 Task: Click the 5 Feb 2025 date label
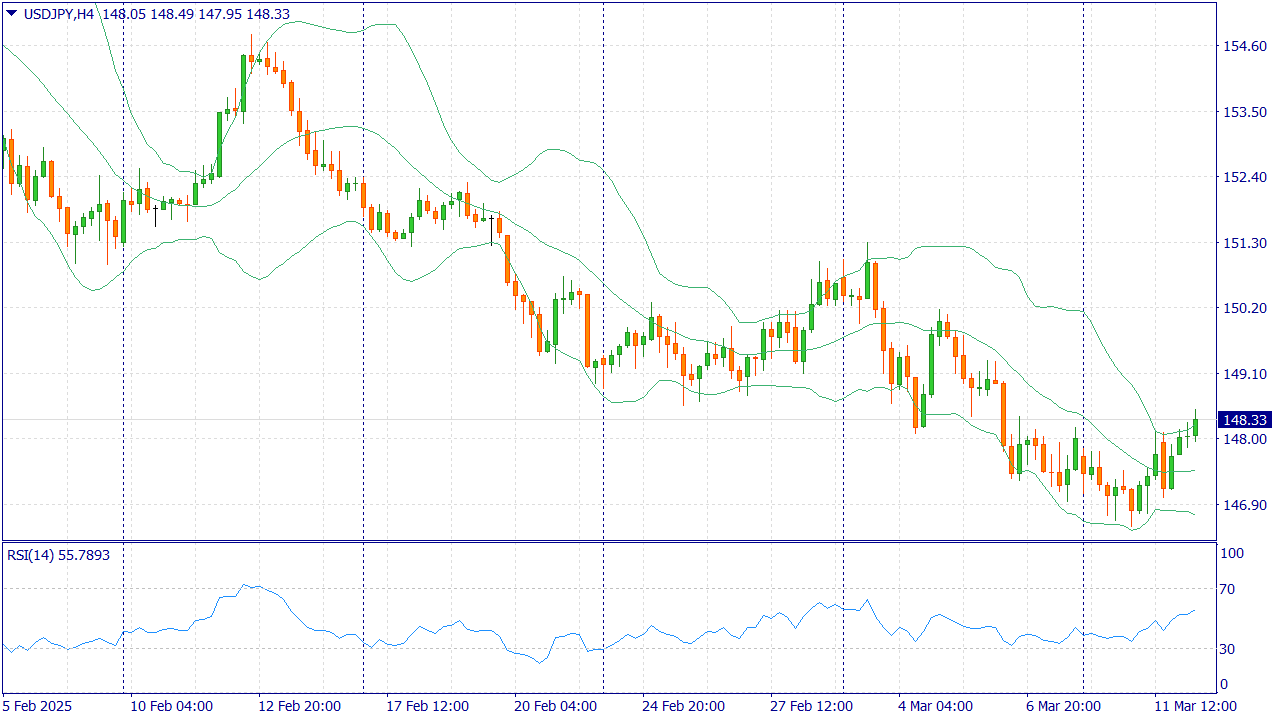point(40,706)
